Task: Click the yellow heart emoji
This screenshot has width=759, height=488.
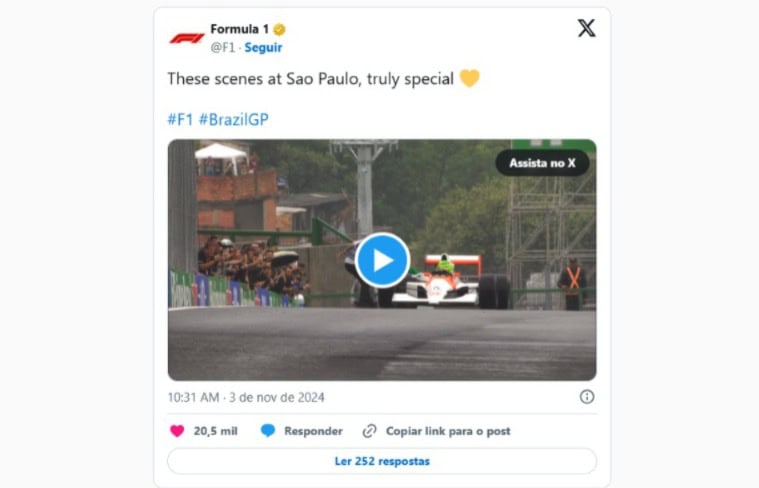Action: [469, 78]
